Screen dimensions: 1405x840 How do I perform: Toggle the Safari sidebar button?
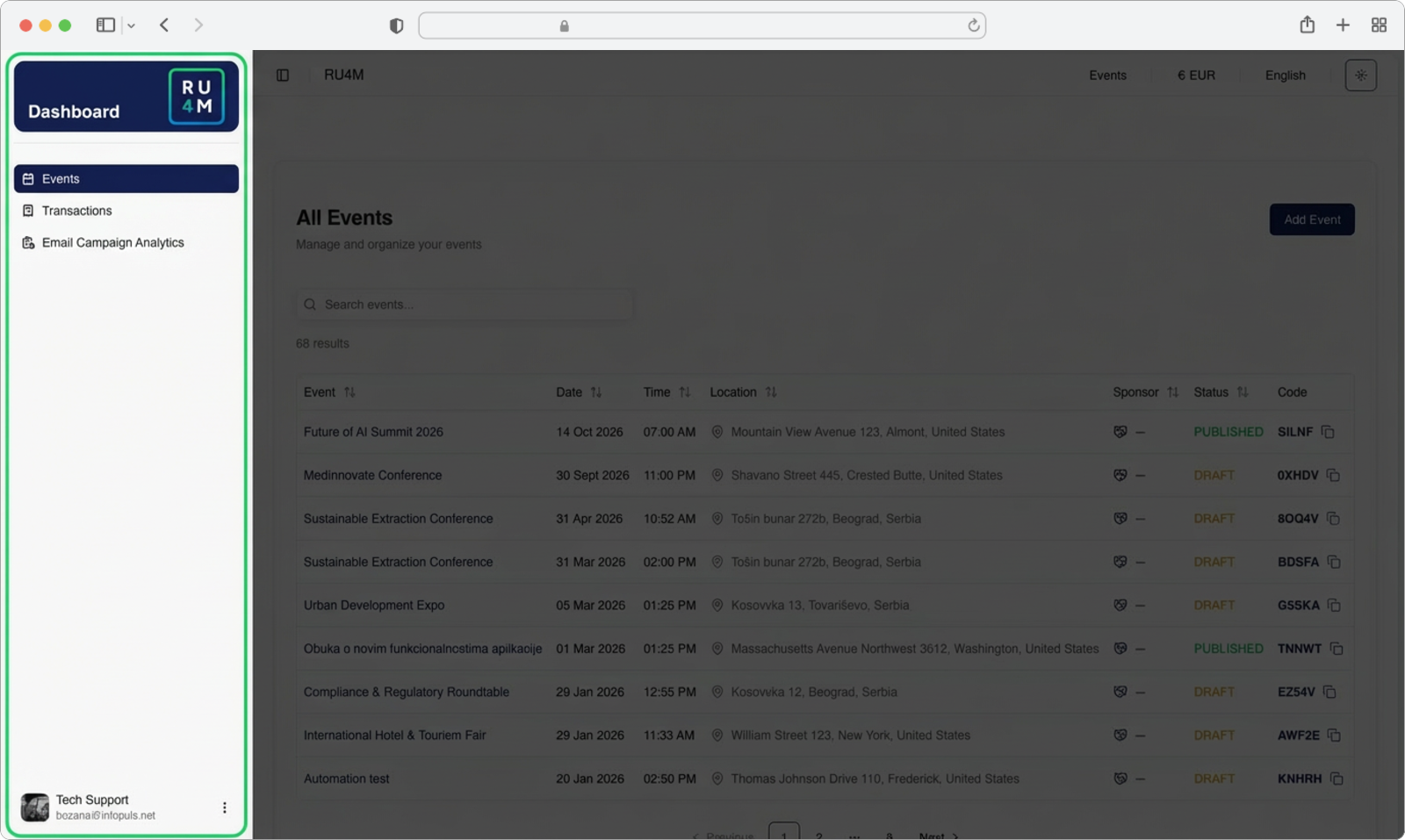click(105, 25)
